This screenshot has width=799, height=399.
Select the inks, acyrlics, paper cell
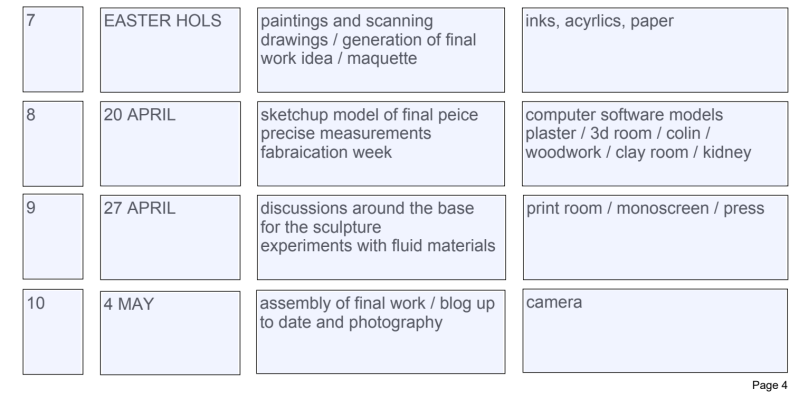655,50
